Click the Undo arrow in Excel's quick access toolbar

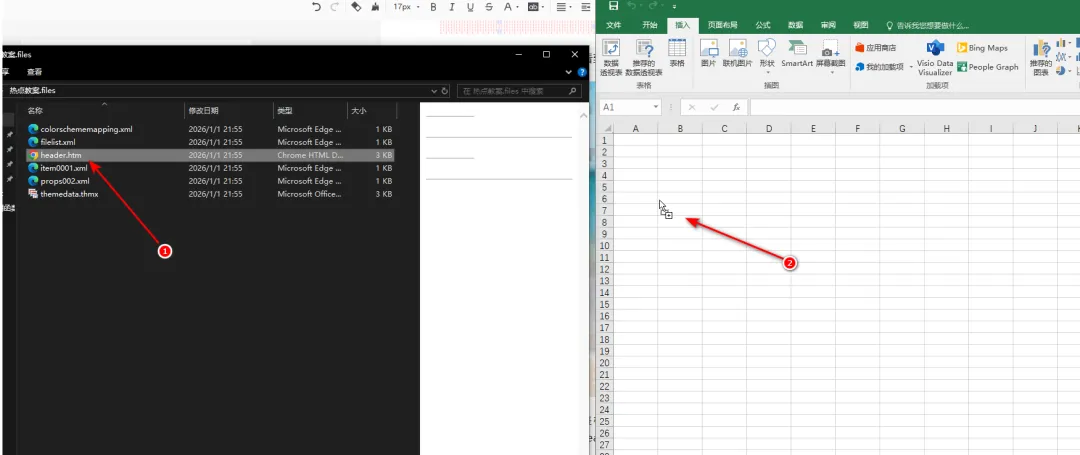coord(632,6)
